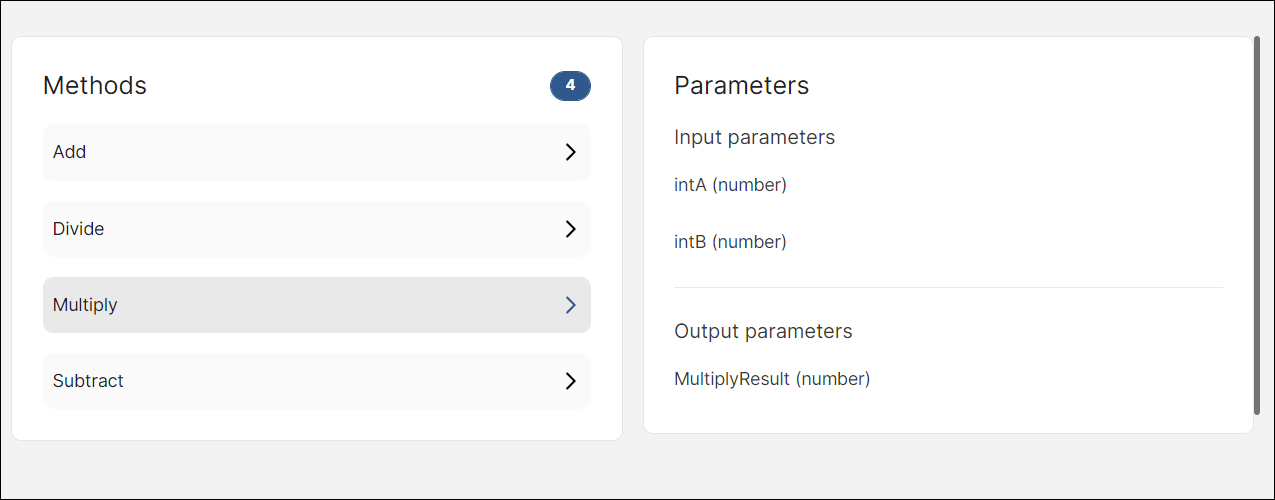1275x500 pixels.
Task: Click the Output parameters section label
Action: point(763,331)
